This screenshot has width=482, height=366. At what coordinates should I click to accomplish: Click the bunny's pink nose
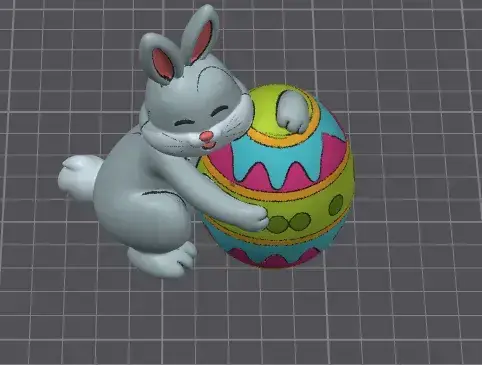coord(206,136)
